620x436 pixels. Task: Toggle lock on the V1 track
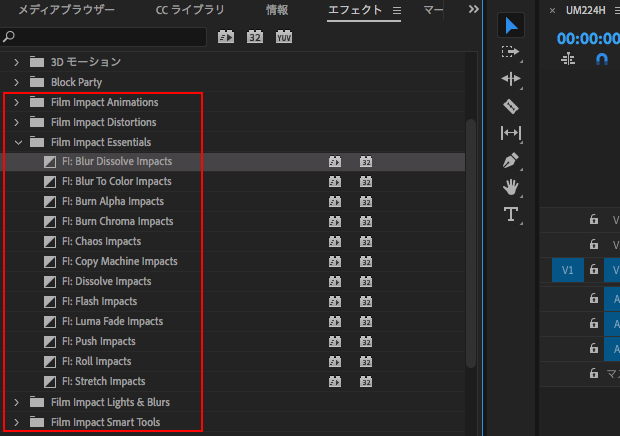click(594, 270)
